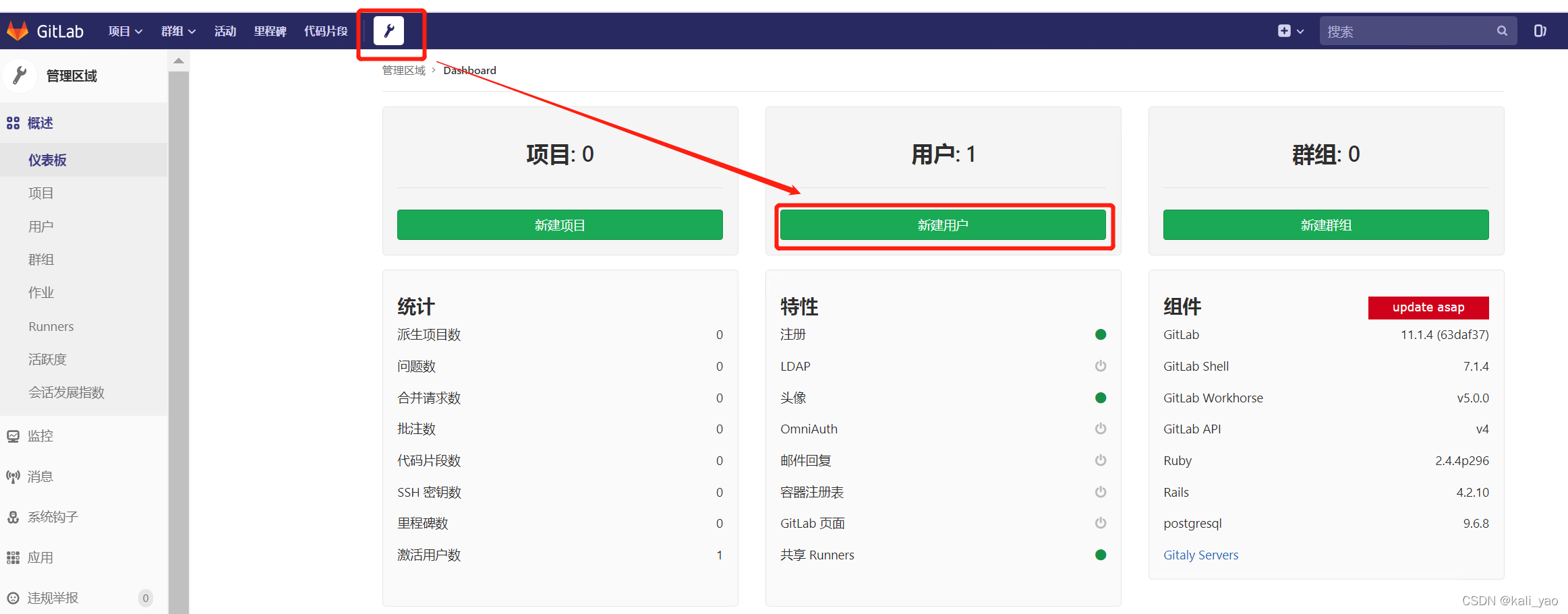Viewport: 1568px width, 614px height.
Task: Click the 消息 broadcast icon
Action: tap(13, 477)
